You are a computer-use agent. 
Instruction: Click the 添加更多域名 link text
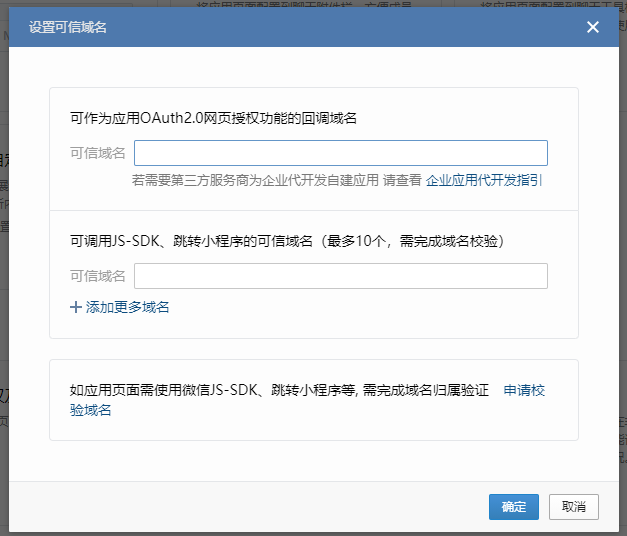(x=127, y=307)
